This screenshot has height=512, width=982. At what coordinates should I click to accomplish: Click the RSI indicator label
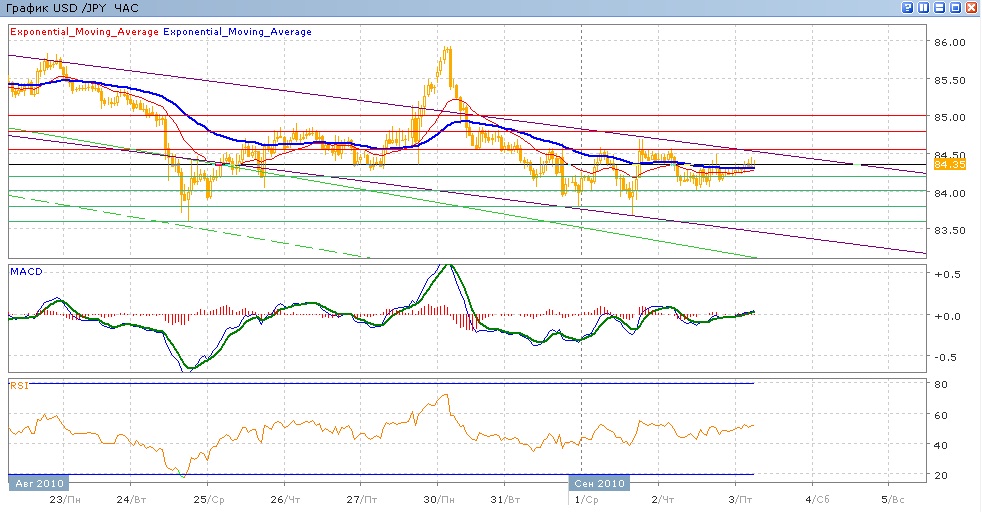[x=18, y=384]
